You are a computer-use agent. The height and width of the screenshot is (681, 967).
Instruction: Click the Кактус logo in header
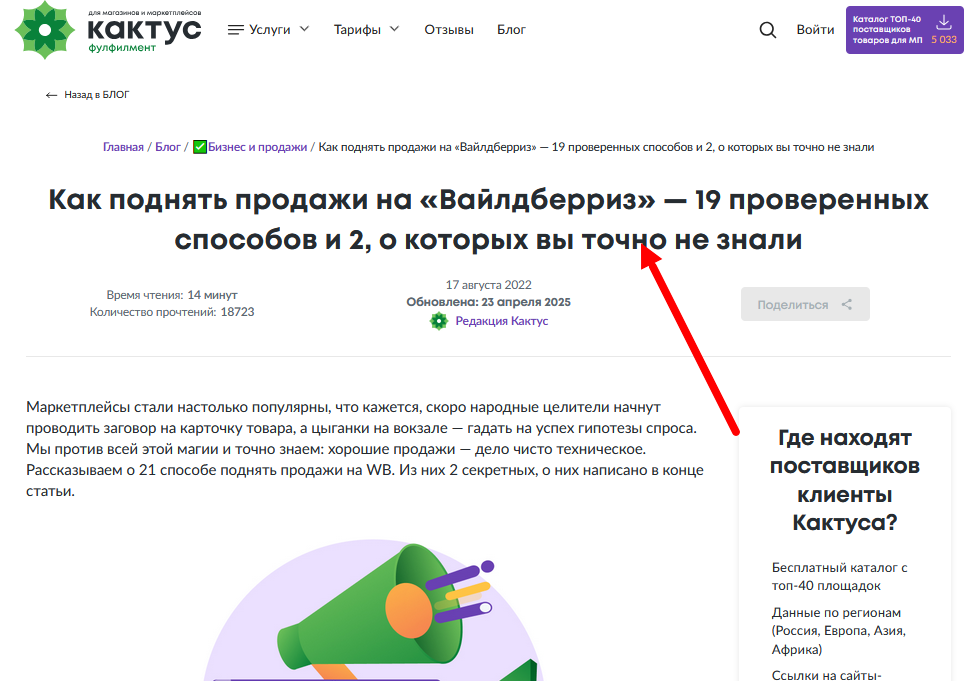[x=108, y=29]
